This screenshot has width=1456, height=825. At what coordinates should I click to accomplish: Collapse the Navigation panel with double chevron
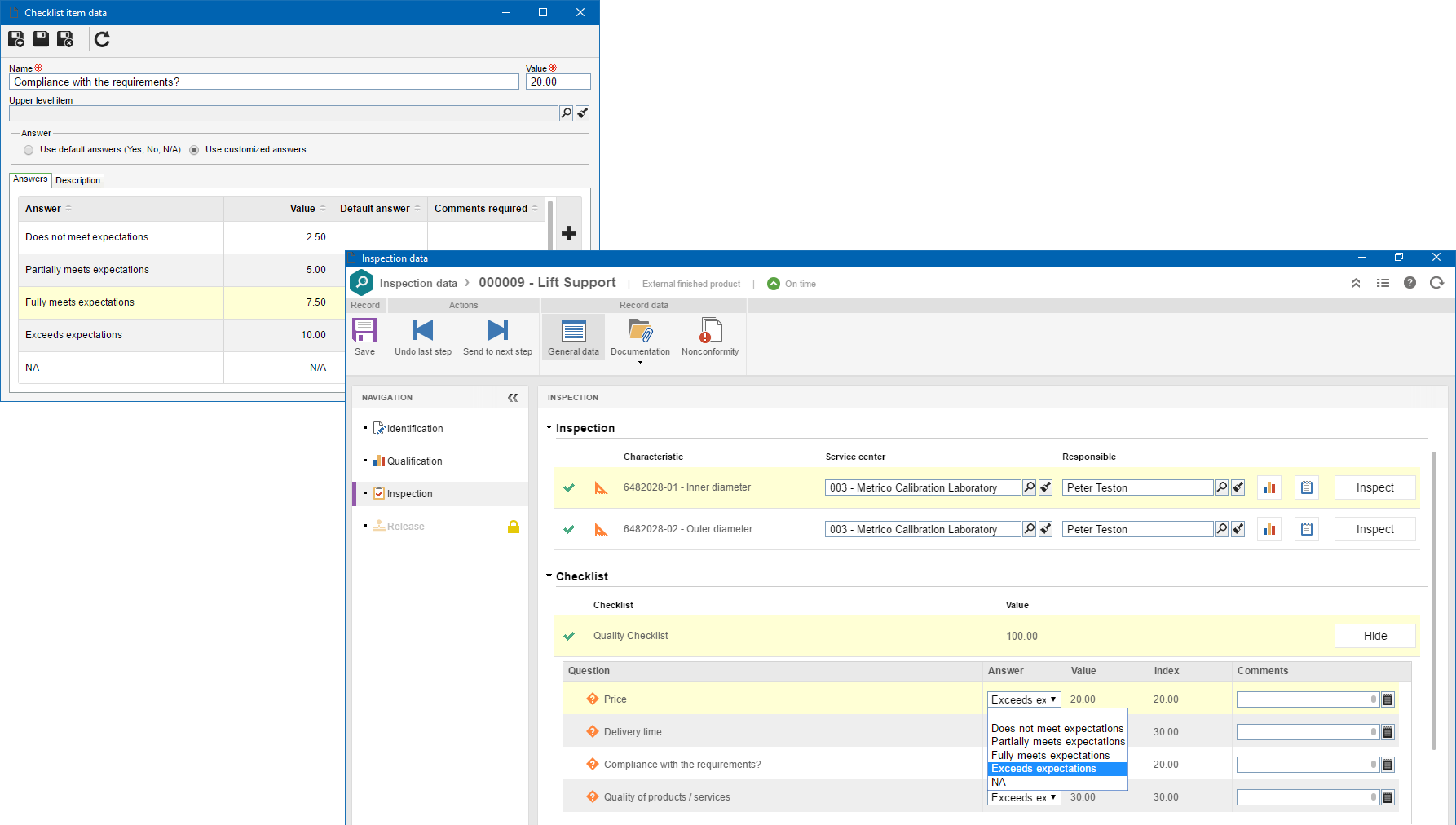tap(513, 398)
